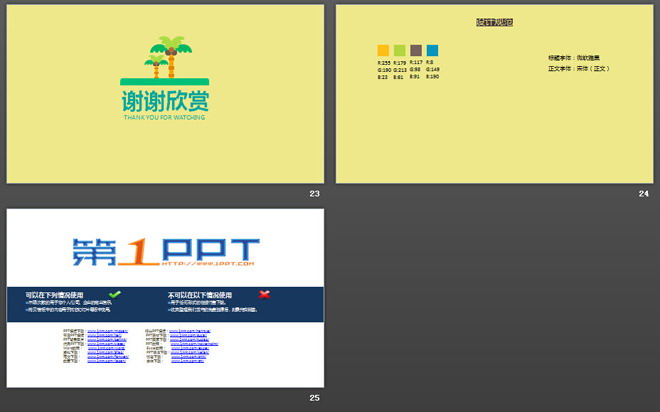Pick the orange color swatch on slide 24
Screen dimensions: 660x412
pos(383,51)
